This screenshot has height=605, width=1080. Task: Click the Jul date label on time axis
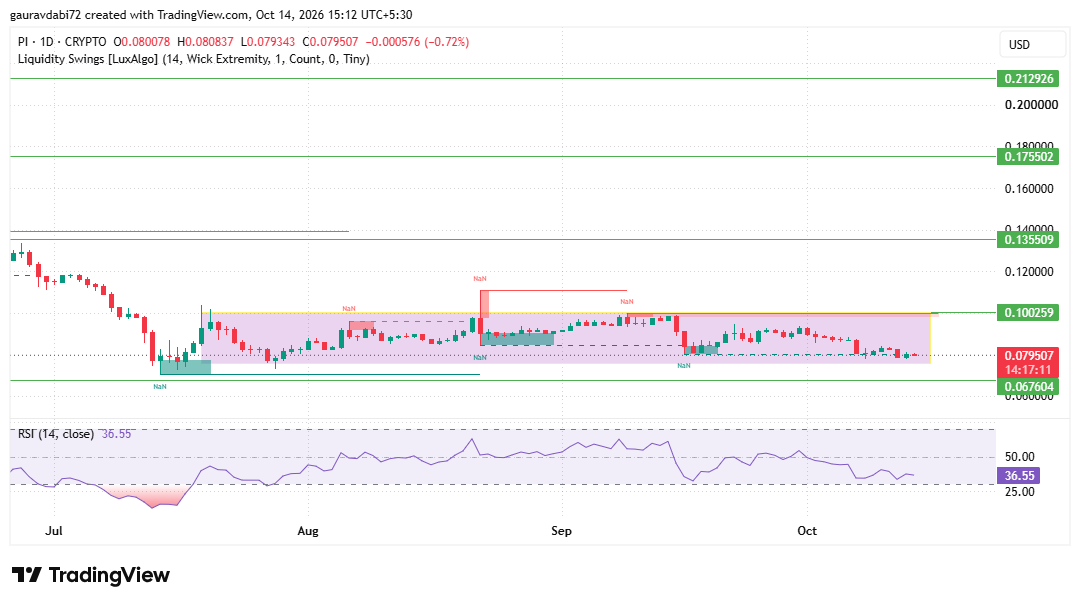(54, 531)
